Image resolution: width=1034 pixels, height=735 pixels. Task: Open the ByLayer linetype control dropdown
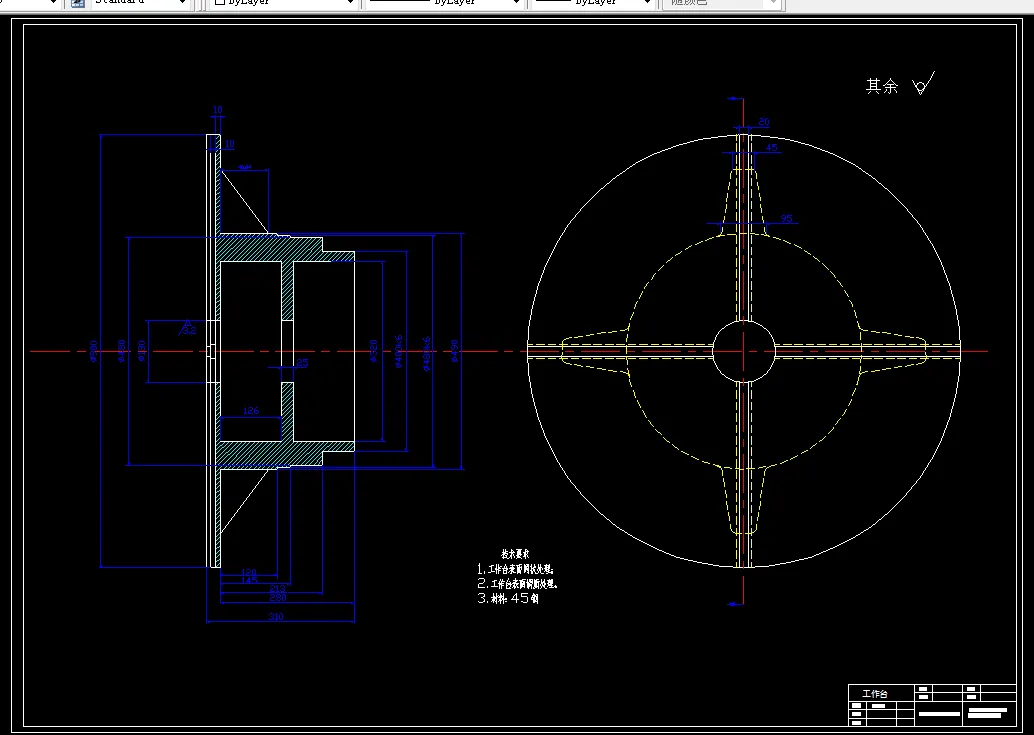[516, 3]
